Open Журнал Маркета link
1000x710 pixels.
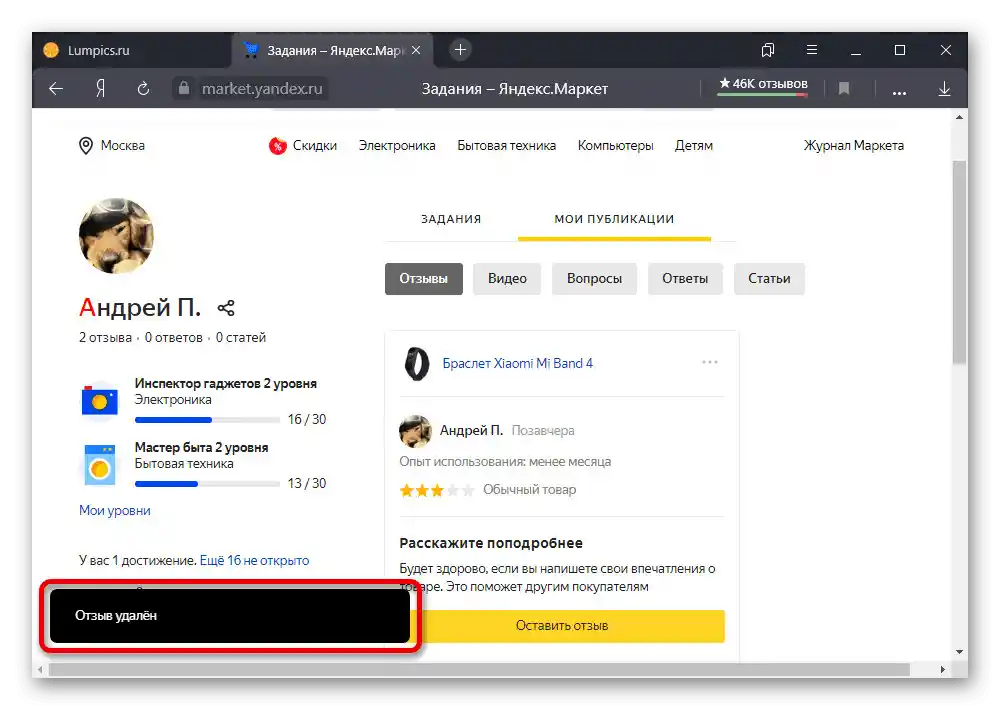click(853, 145)
